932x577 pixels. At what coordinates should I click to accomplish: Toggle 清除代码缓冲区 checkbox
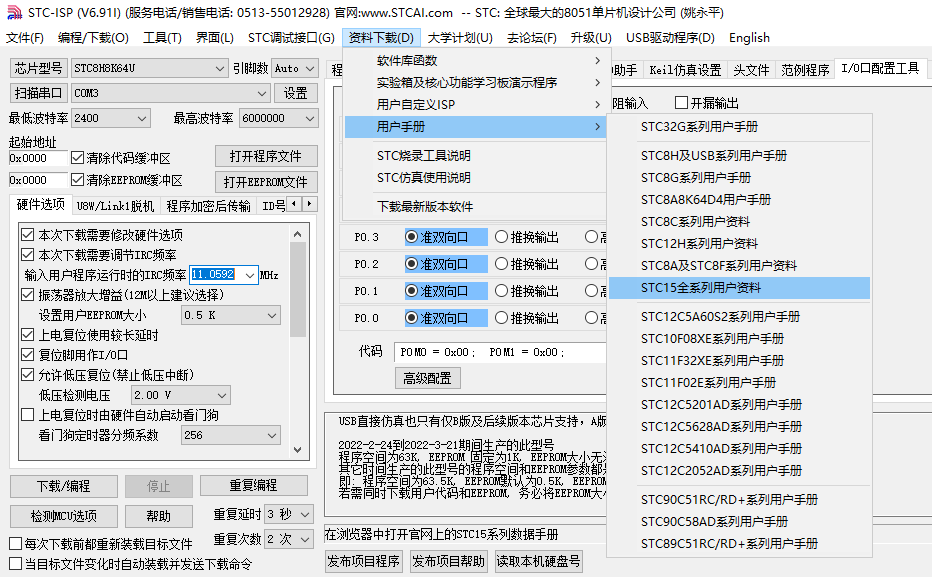coord(77,158)
